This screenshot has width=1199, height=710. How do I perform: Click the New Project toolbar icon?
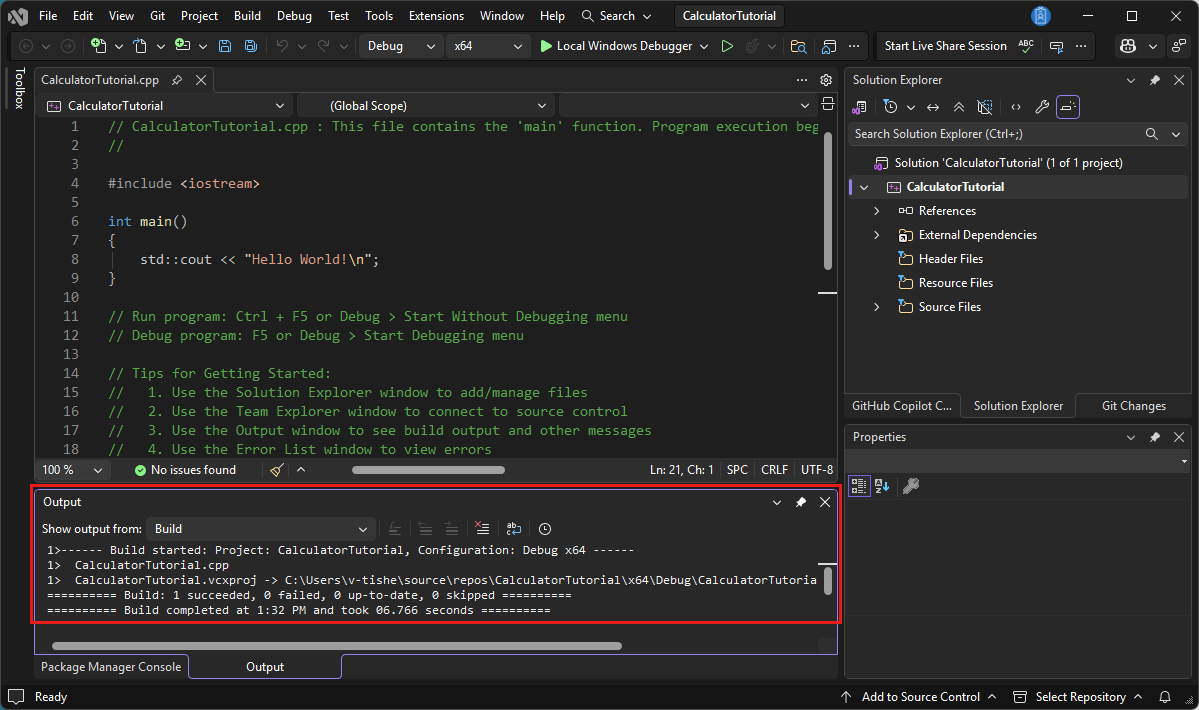click(x=99, y=46)
